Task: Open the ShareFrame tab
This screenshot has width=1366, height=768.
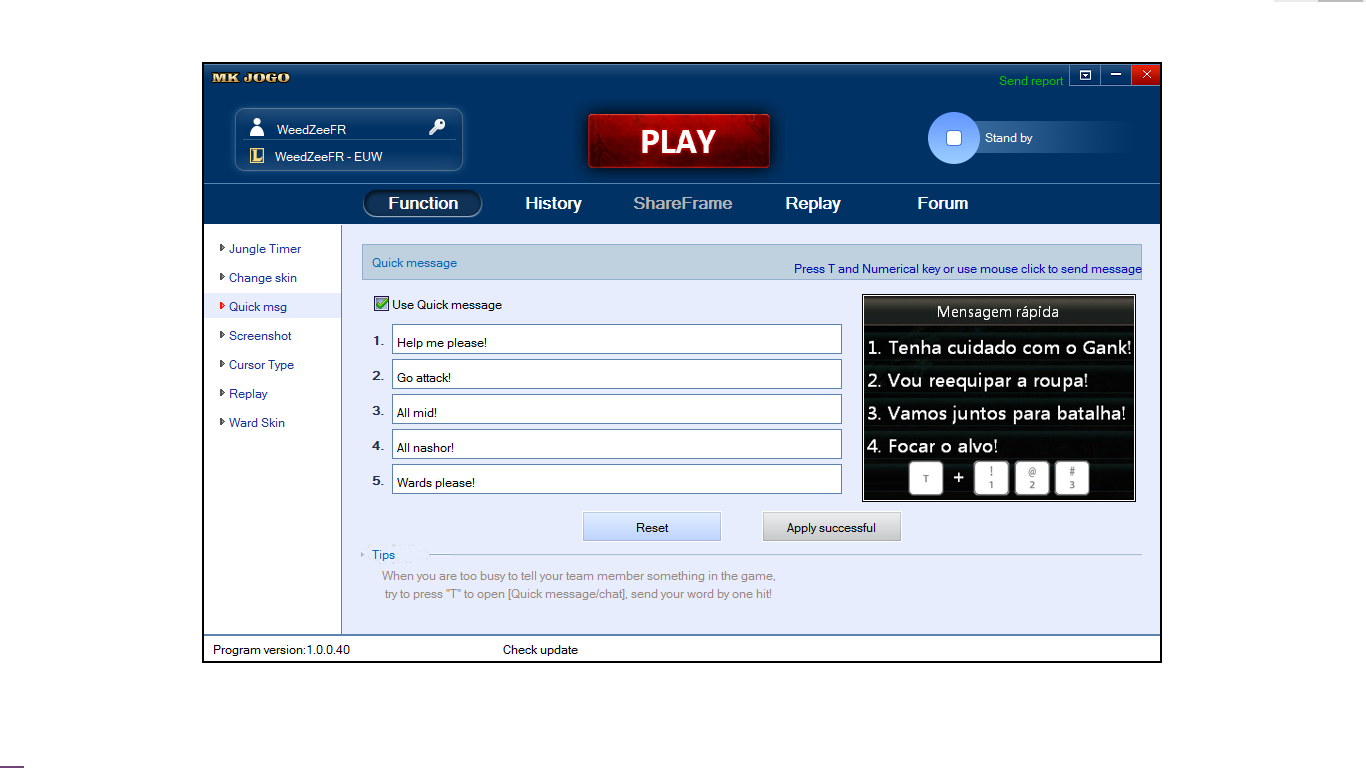Action: click(683, 203)
